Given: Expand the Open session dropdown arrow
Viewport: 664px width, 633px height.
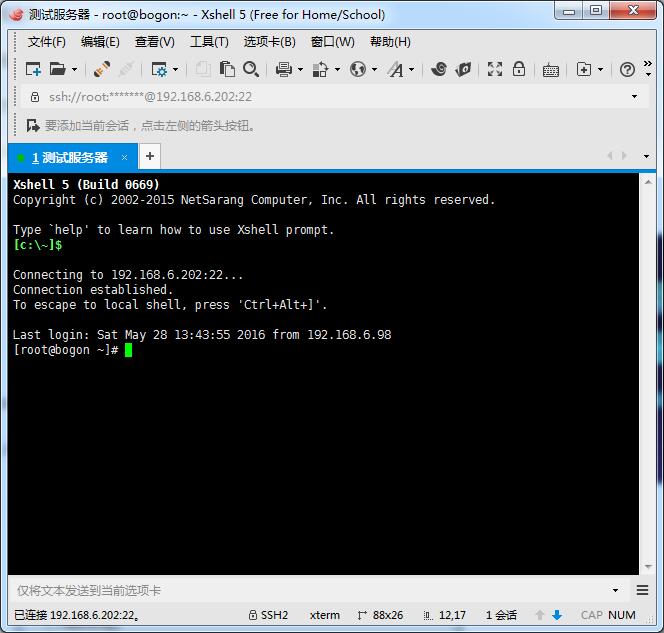Looking at the screenshot, I should coord(75,69).
